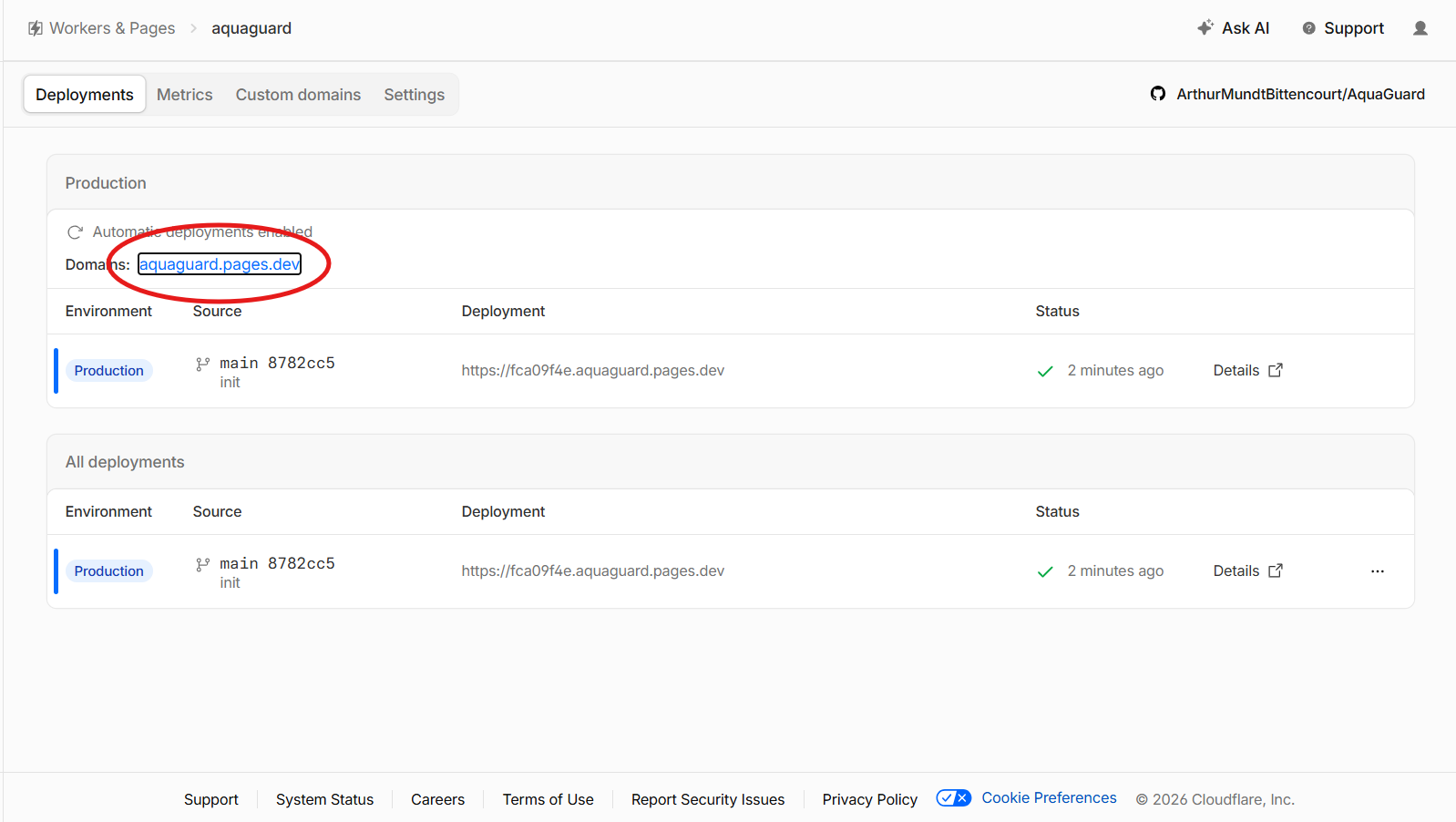Click the Ask AI sparkle icon
The height and width of the screenshot is (822, 1456).
click(1205, 27)
